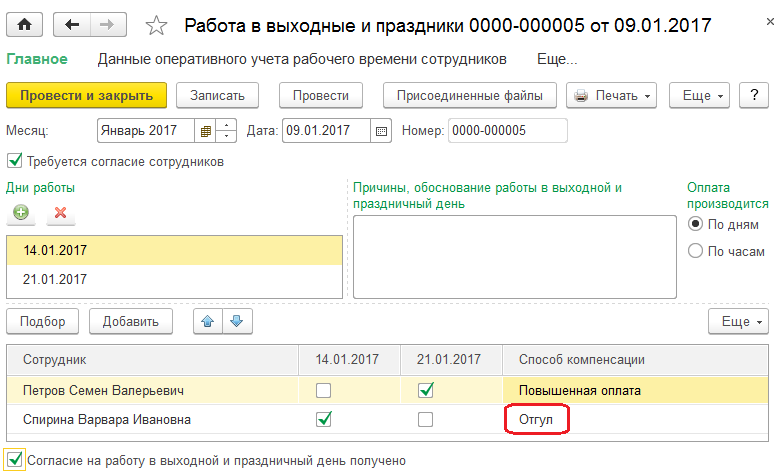This screenshot has height=472, width=780.
Task: Click 'Повышенная оплата' compensation cell
Action: [x=635, y=390]
